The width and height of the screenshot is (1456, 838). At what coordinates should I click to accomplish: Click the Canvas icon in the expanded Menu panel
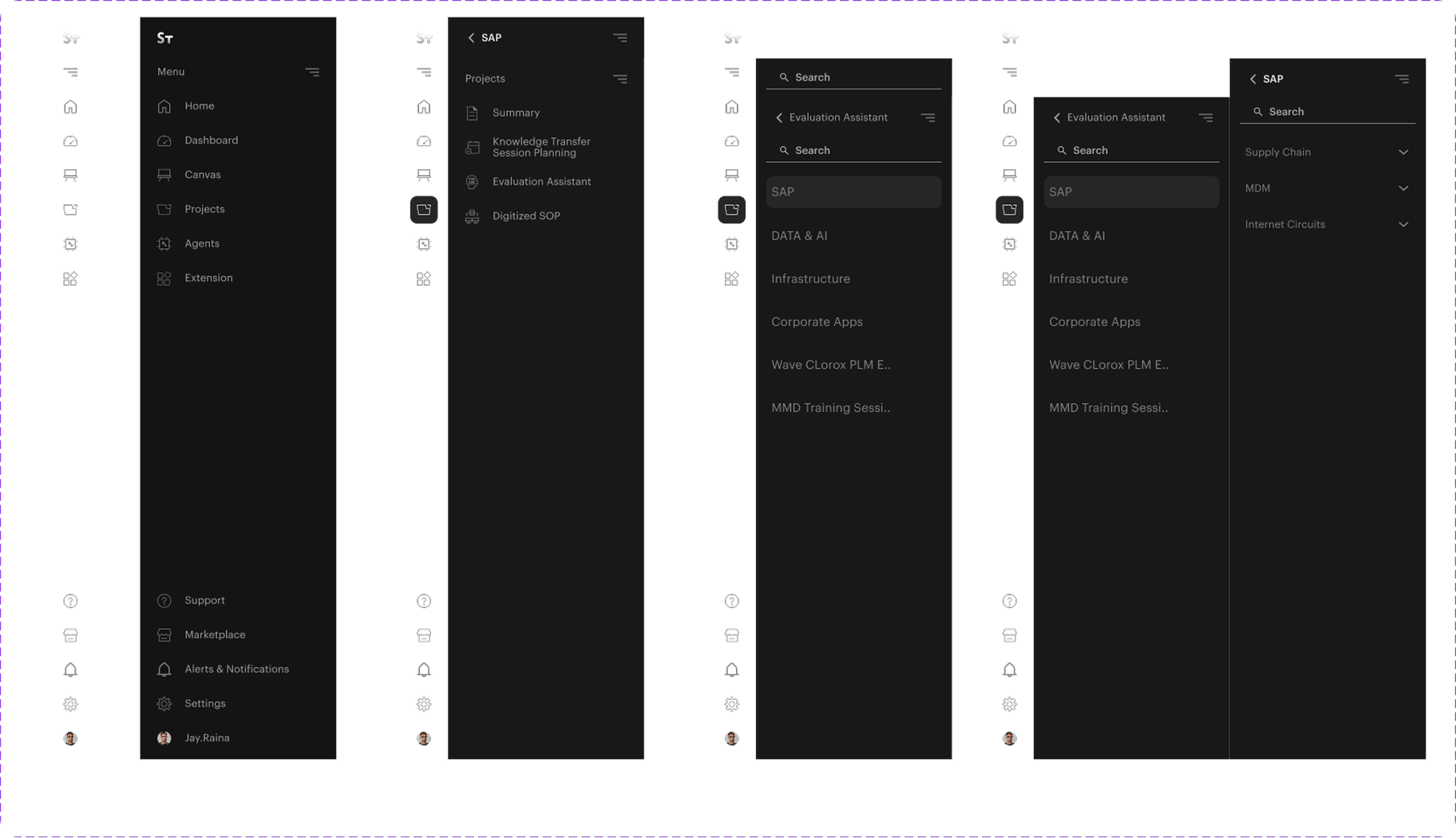164,175
